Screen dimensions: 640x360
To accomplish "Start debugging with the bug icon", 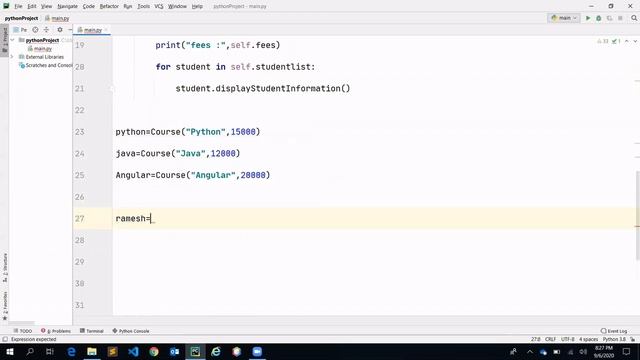I will click(x=599, y=18).
